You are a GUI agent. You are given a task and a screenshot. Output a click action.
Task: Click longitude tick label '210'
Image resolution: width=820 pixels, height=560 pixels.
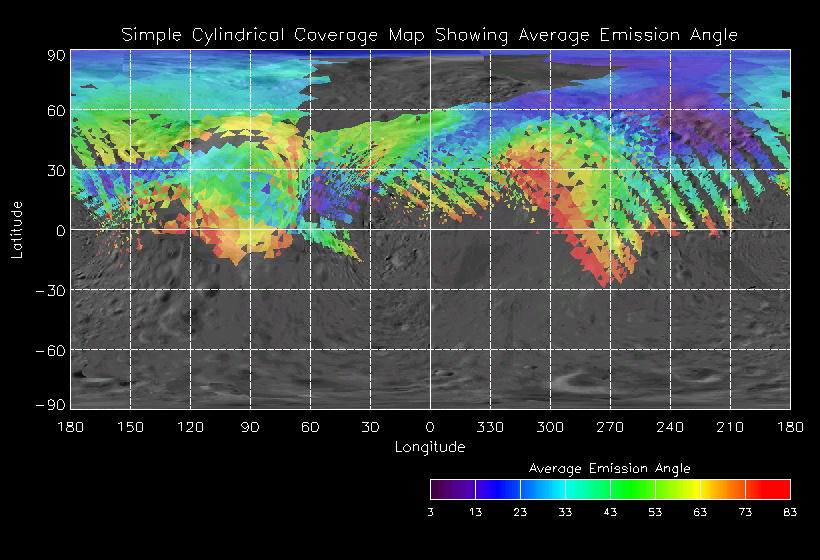click(x=730, y=427)
